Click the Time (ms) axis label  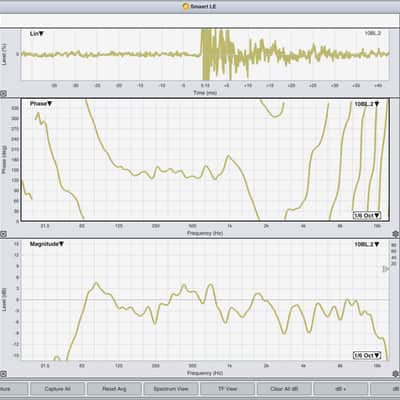point(205,93)
